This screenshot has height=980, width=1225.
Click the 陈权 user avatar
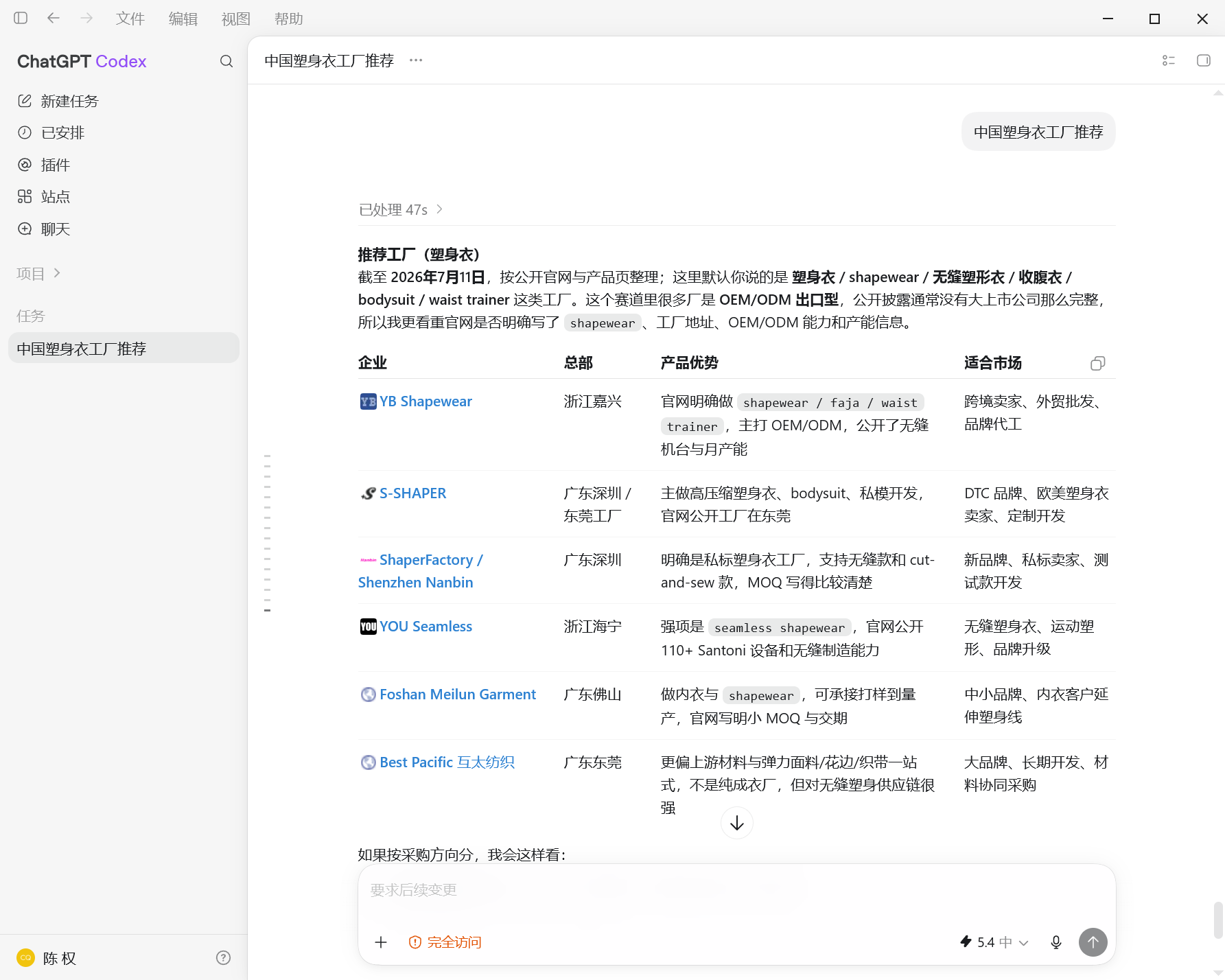[25, 957]
